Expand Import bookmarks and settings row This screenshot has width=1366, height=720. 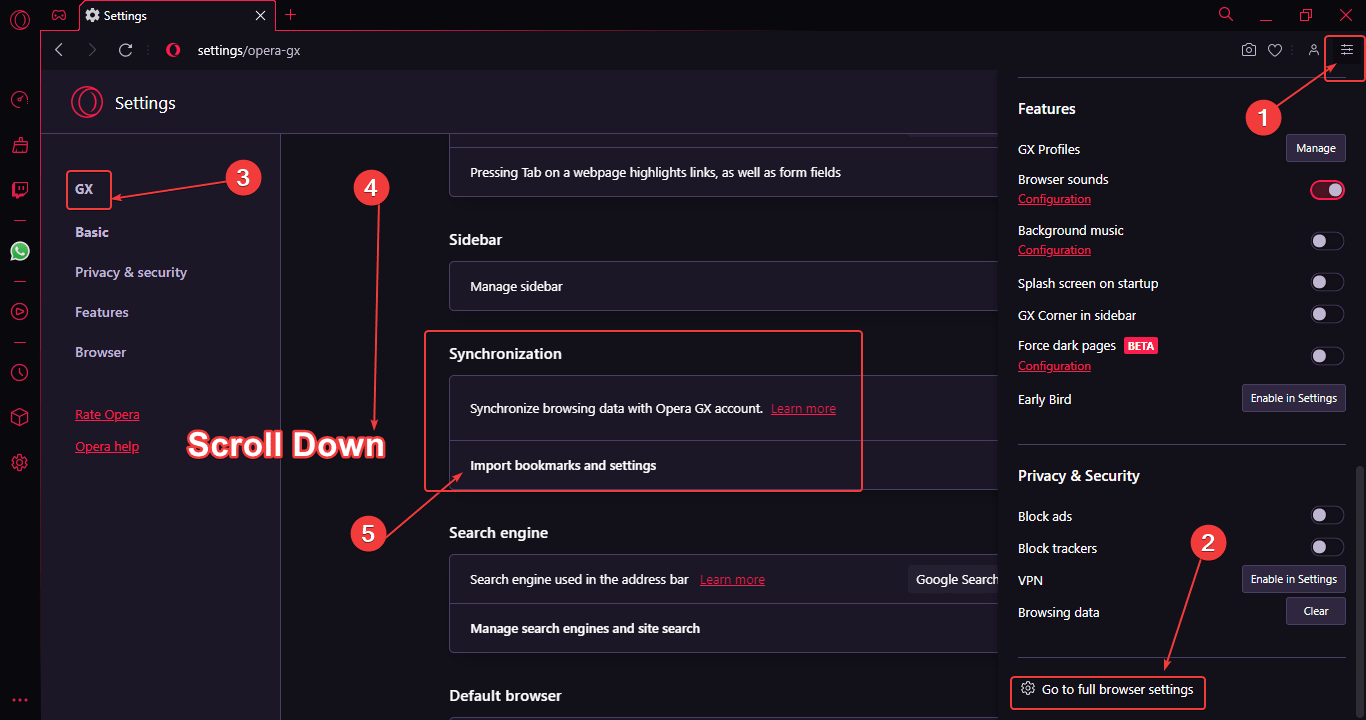(x=563, y=465)
